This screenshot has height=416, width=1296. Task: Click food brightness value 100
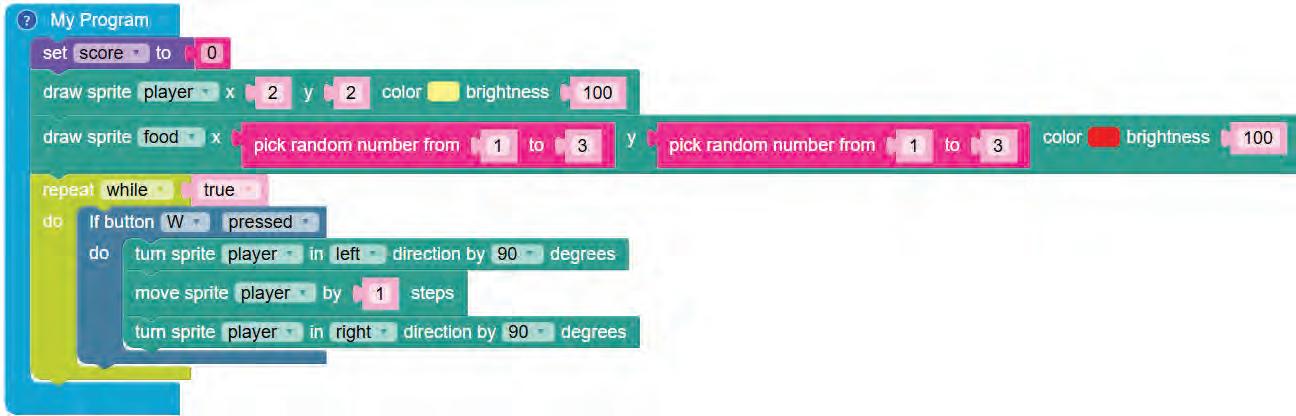(x=1254, y=138)
